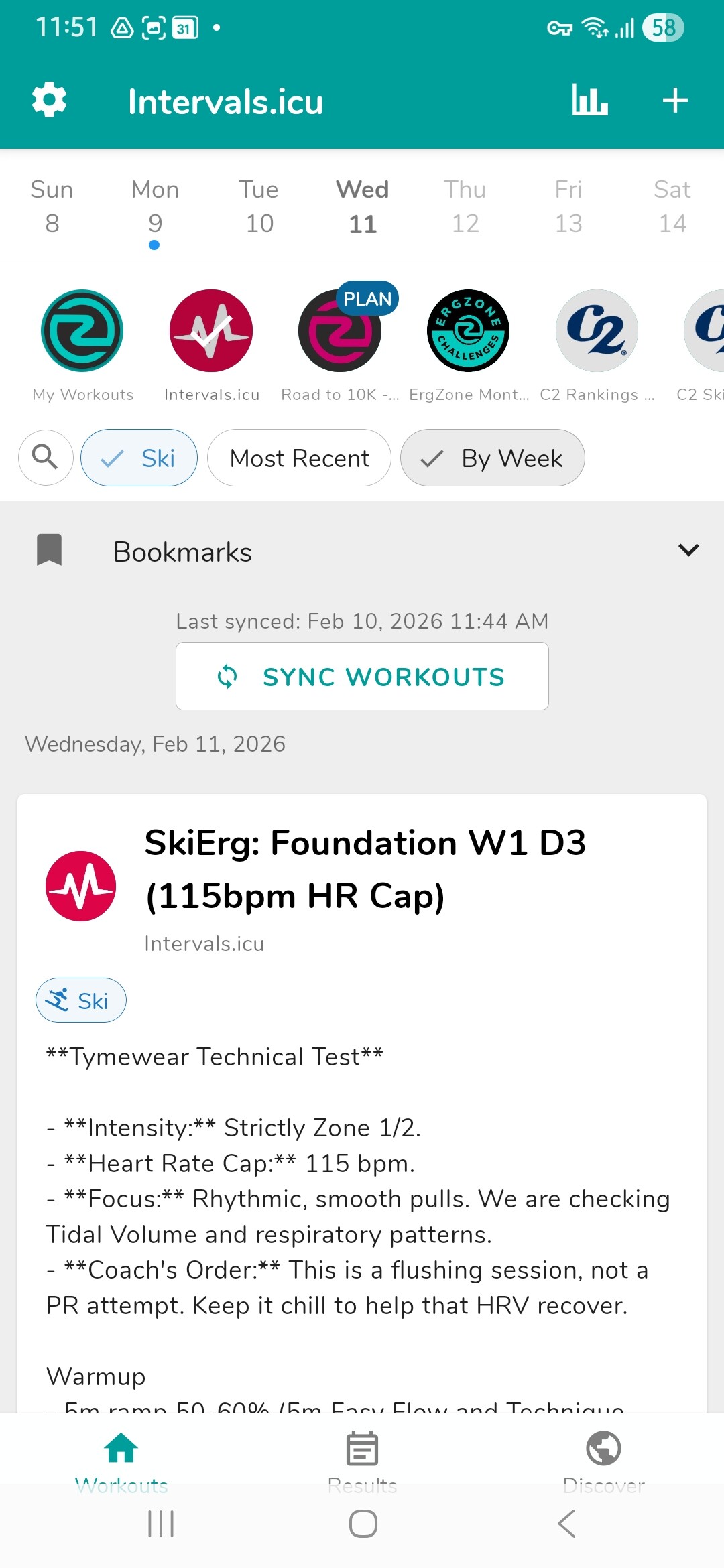Viewport: 724px width, 1568px height.
Task: Select the C2 Rankings source icon
Action: pyautogui.click(x=597, y=331)
